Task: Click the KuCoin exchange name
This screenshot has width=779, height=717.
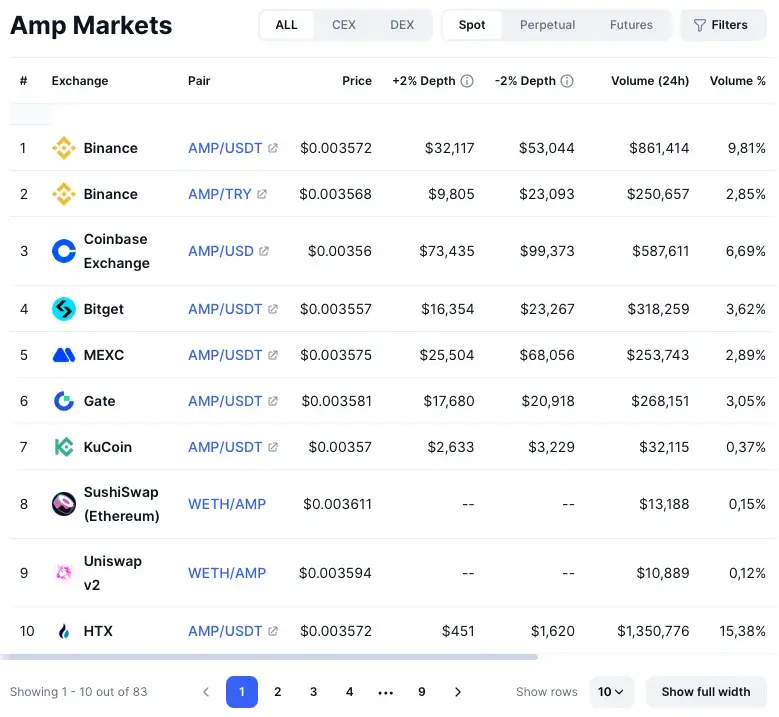Action: click(108, 447)
